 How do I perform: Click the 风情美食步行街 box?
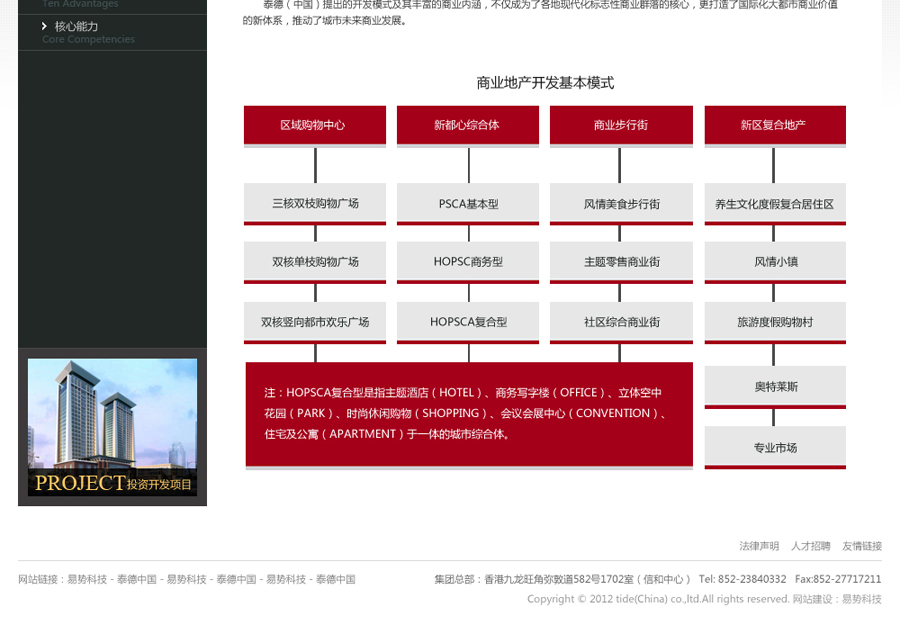(621, 203)
